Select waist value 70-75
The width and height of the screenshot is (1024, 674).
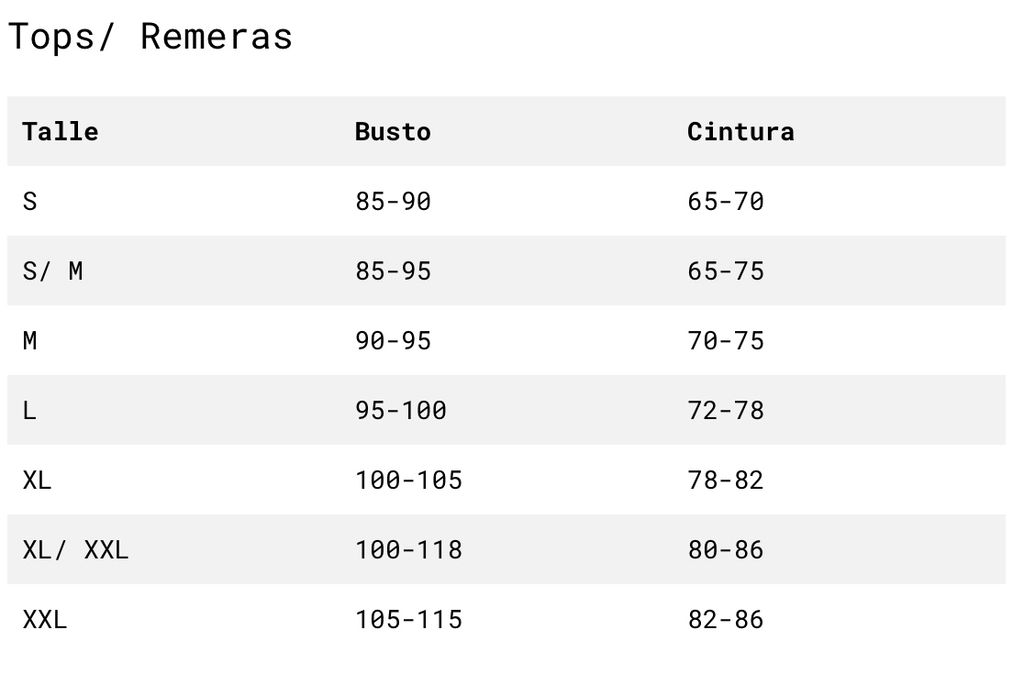click(726, 341)
